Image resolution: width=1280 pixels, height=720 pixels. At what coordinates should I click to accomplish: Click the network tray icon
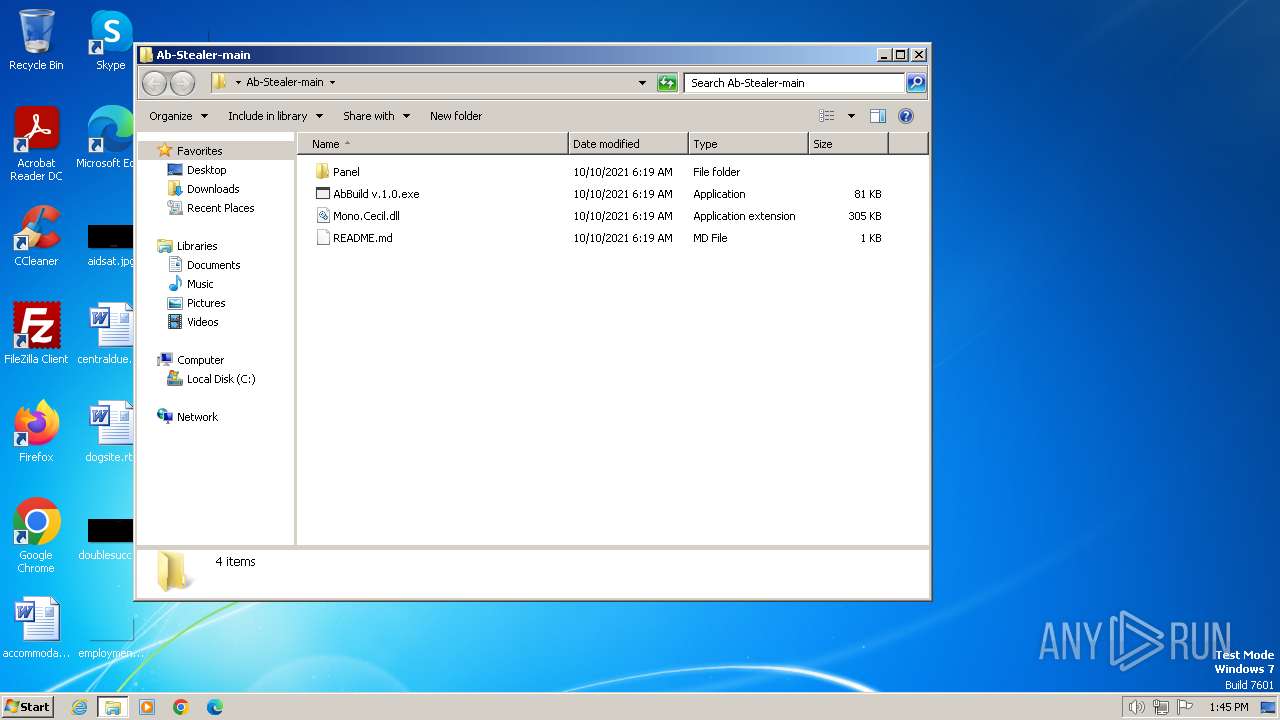point(1161,707)
